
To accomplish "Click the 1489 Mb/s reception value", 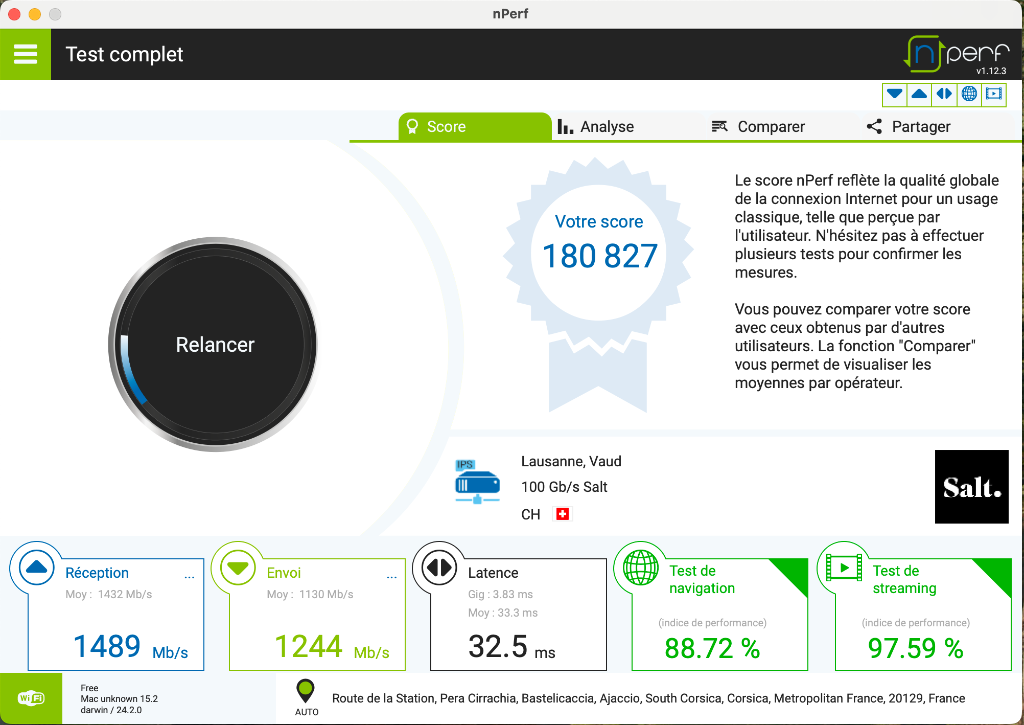I will 131,647.
